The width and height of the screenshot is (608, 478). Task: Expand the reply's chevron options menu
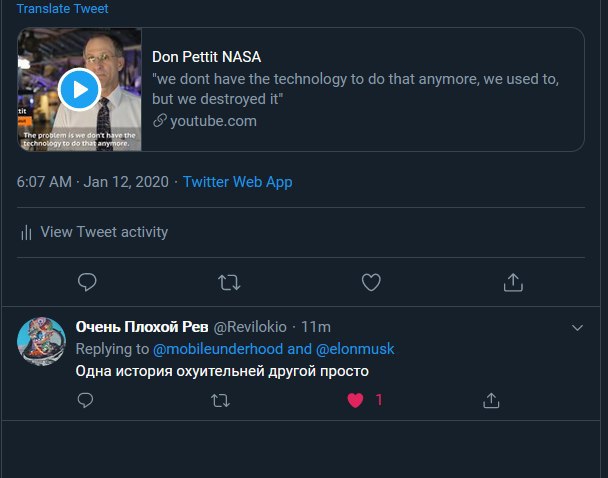(577, 328)
